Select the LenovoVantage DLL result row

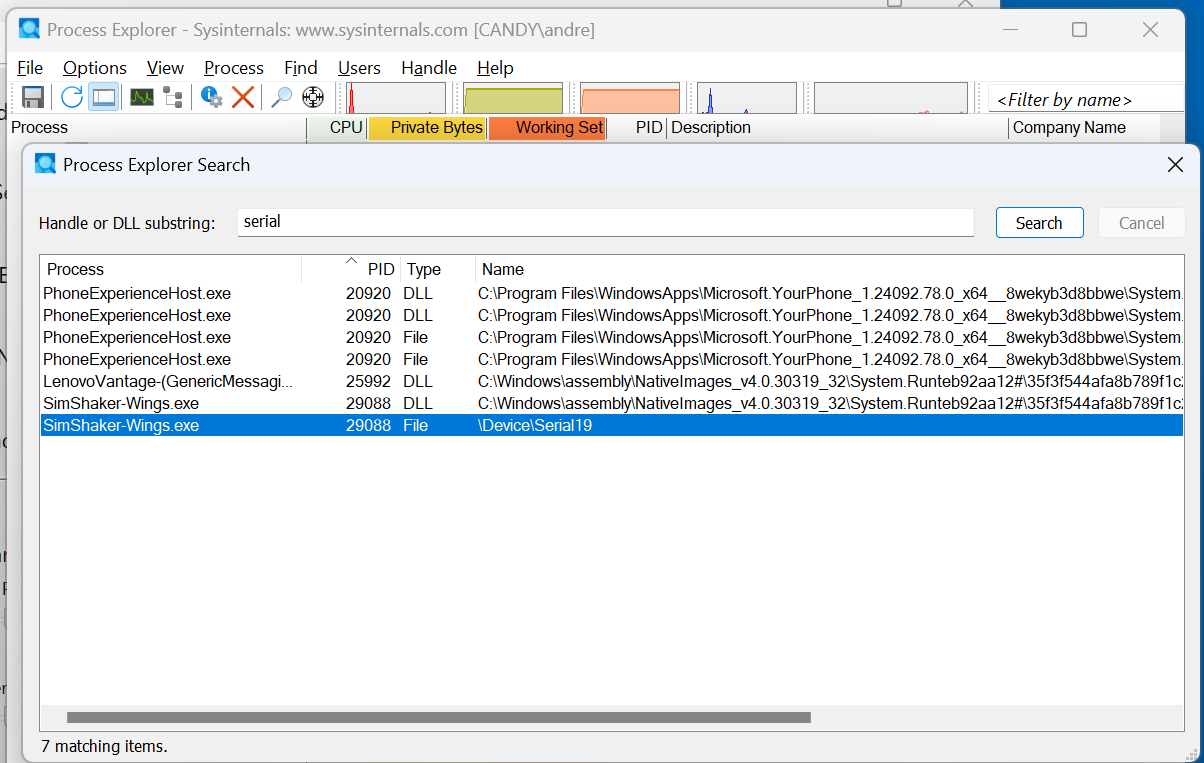612,381
